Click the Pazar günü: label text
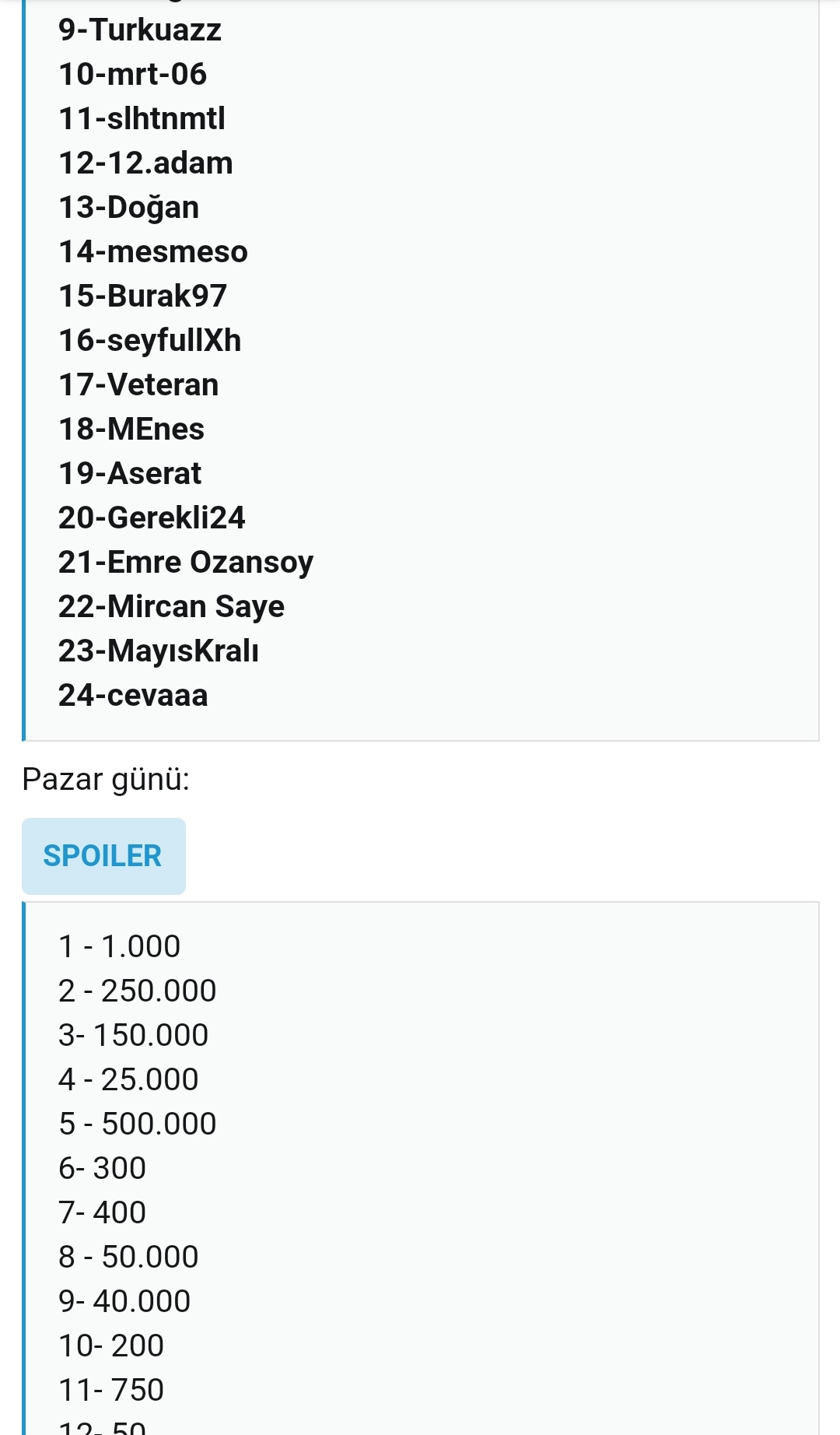Image resolution: width=840 pixels, height=1435 pixels. tap(106, 779)
